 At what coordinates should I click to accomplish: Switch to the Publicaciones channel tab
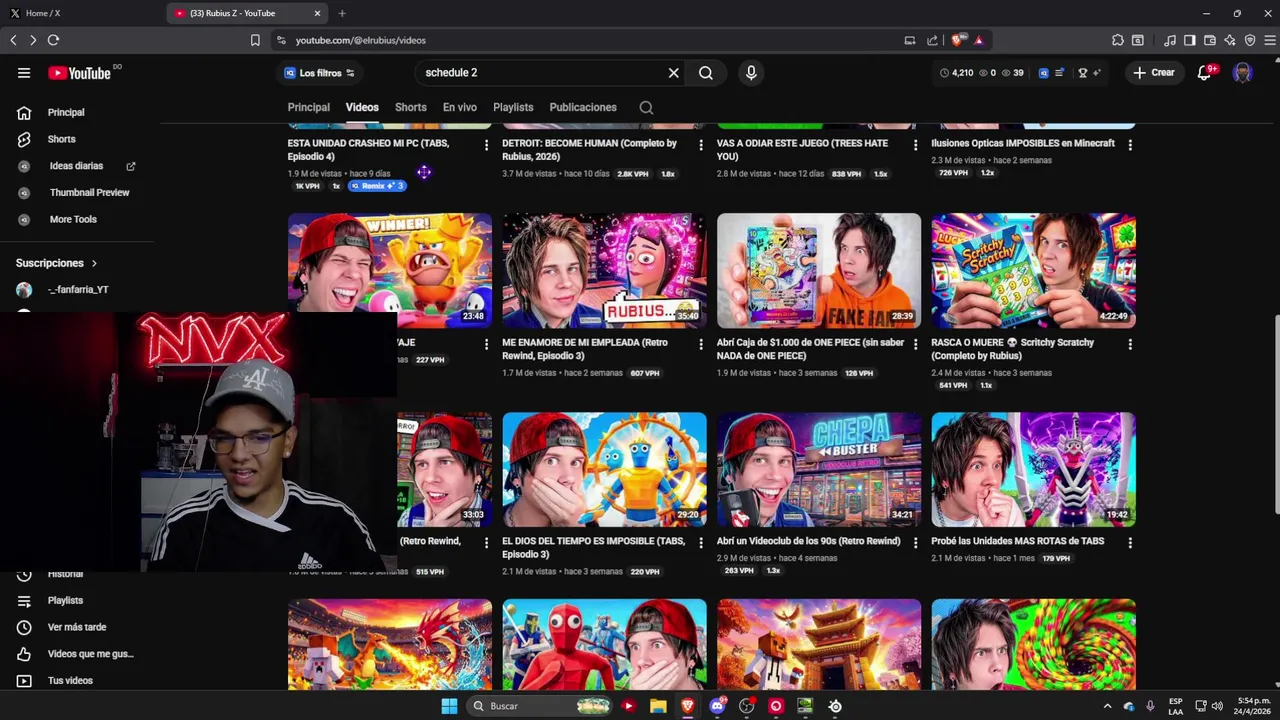(x=583, y=107)
